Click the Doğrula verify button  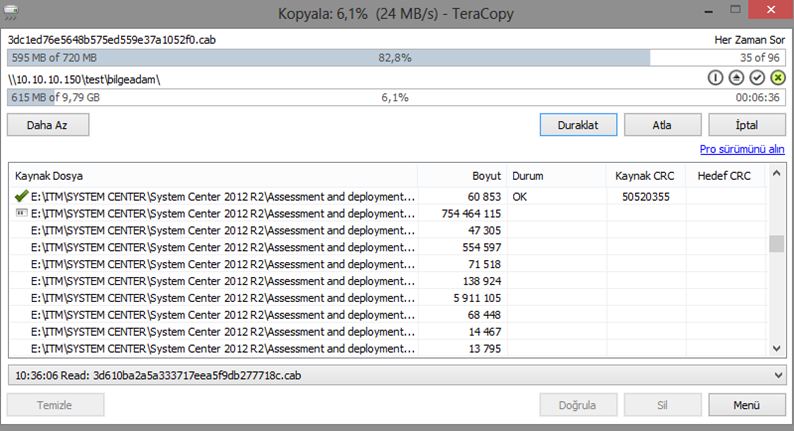pyautogui.click(x=578, y=405)
